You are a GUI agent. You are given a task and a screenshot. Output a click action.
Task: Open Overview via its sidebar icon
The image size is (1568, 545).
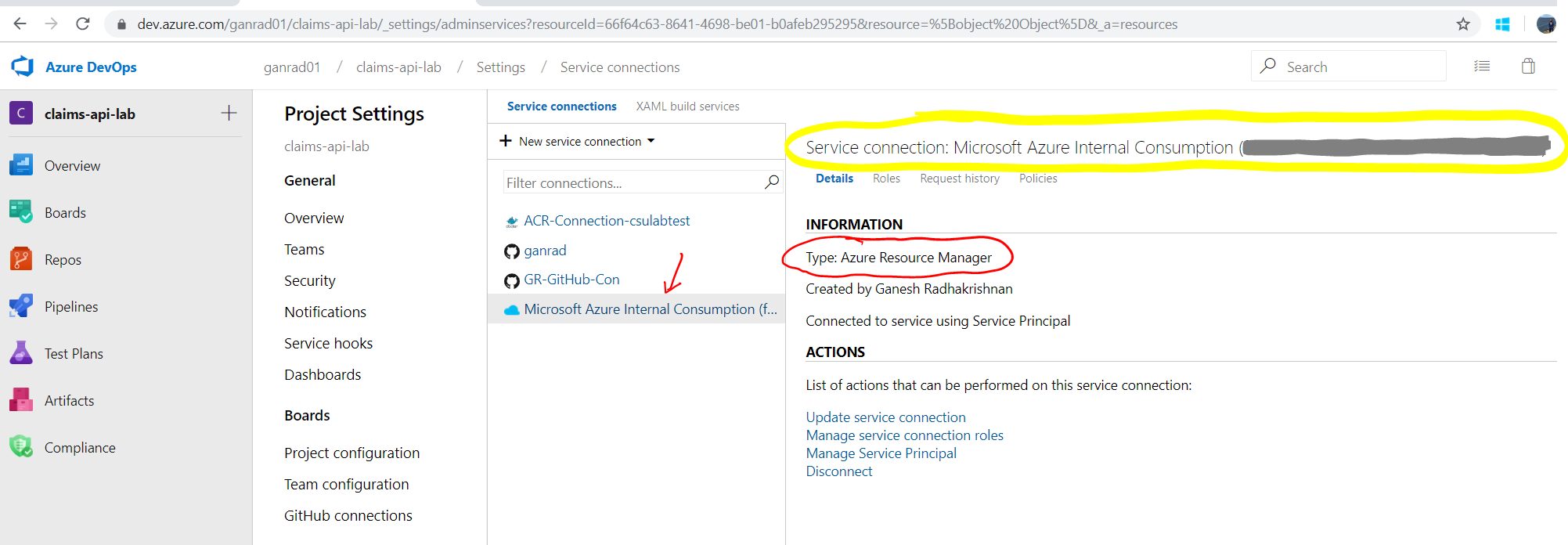pos(21,165)
